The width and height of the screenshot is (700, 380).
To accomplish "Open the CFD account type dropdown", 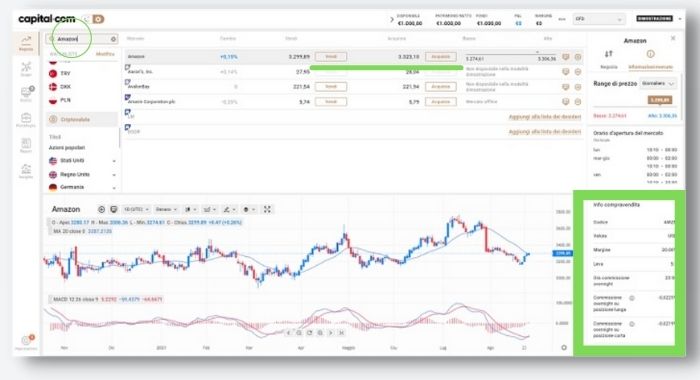I will point(599,19).
